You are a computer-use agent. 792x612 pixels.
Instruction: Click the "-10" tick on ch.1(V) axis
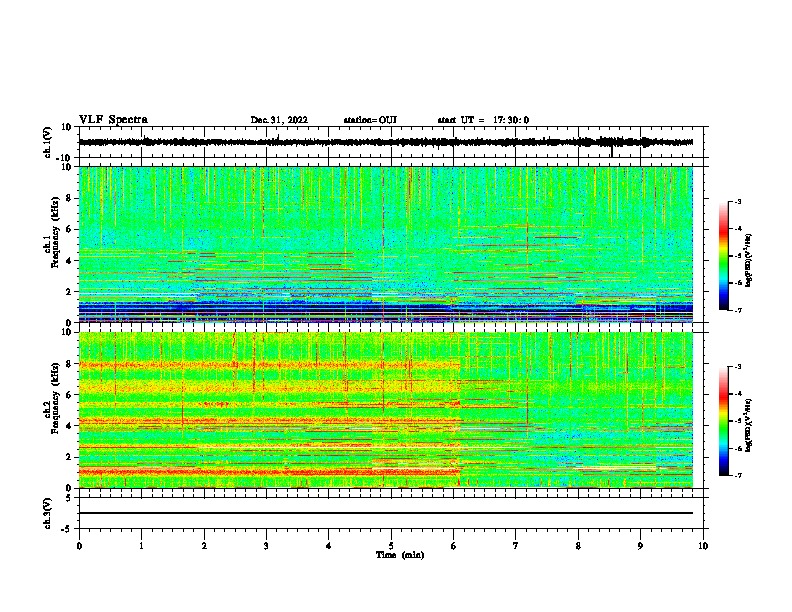65,158
